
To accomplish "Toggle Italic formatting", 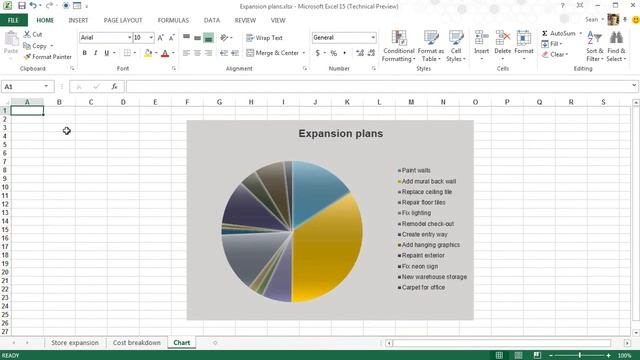I will (x=96, y=53).
